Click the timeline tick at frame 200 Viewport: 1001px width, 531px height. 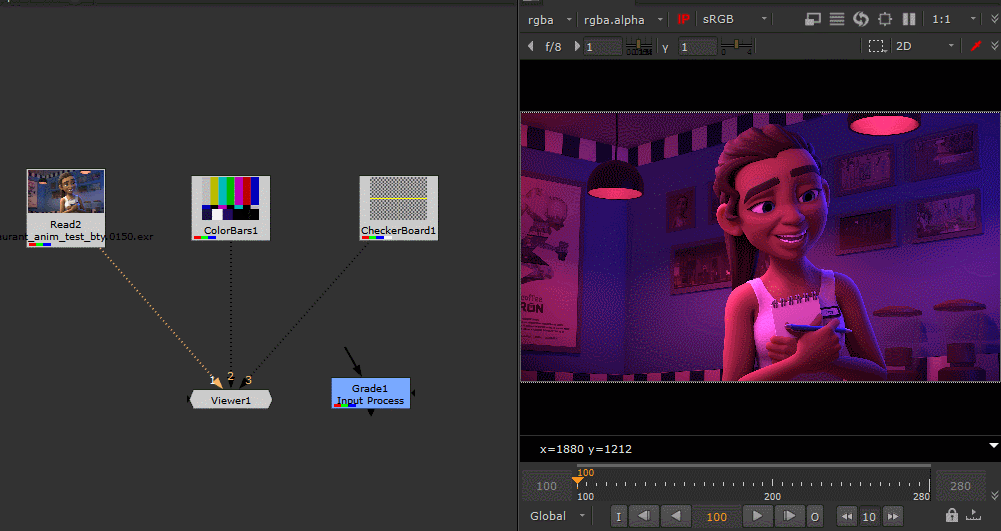pos(772,482)
